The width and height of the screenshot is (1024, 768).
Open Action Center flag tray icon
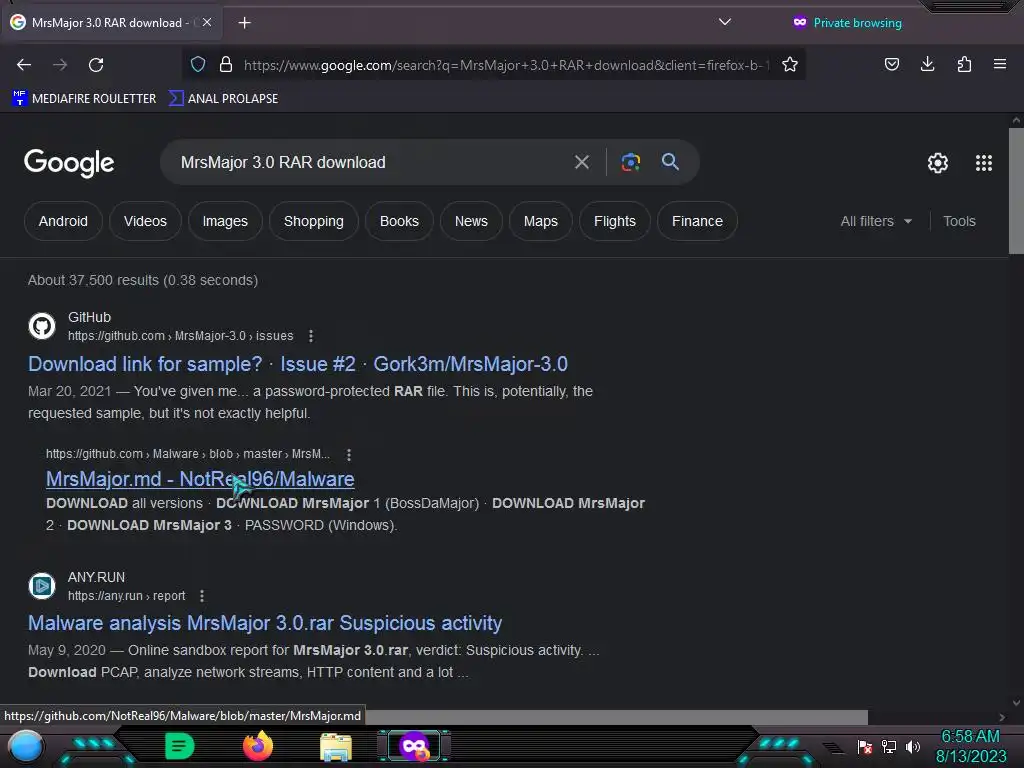tap(865, 746)
